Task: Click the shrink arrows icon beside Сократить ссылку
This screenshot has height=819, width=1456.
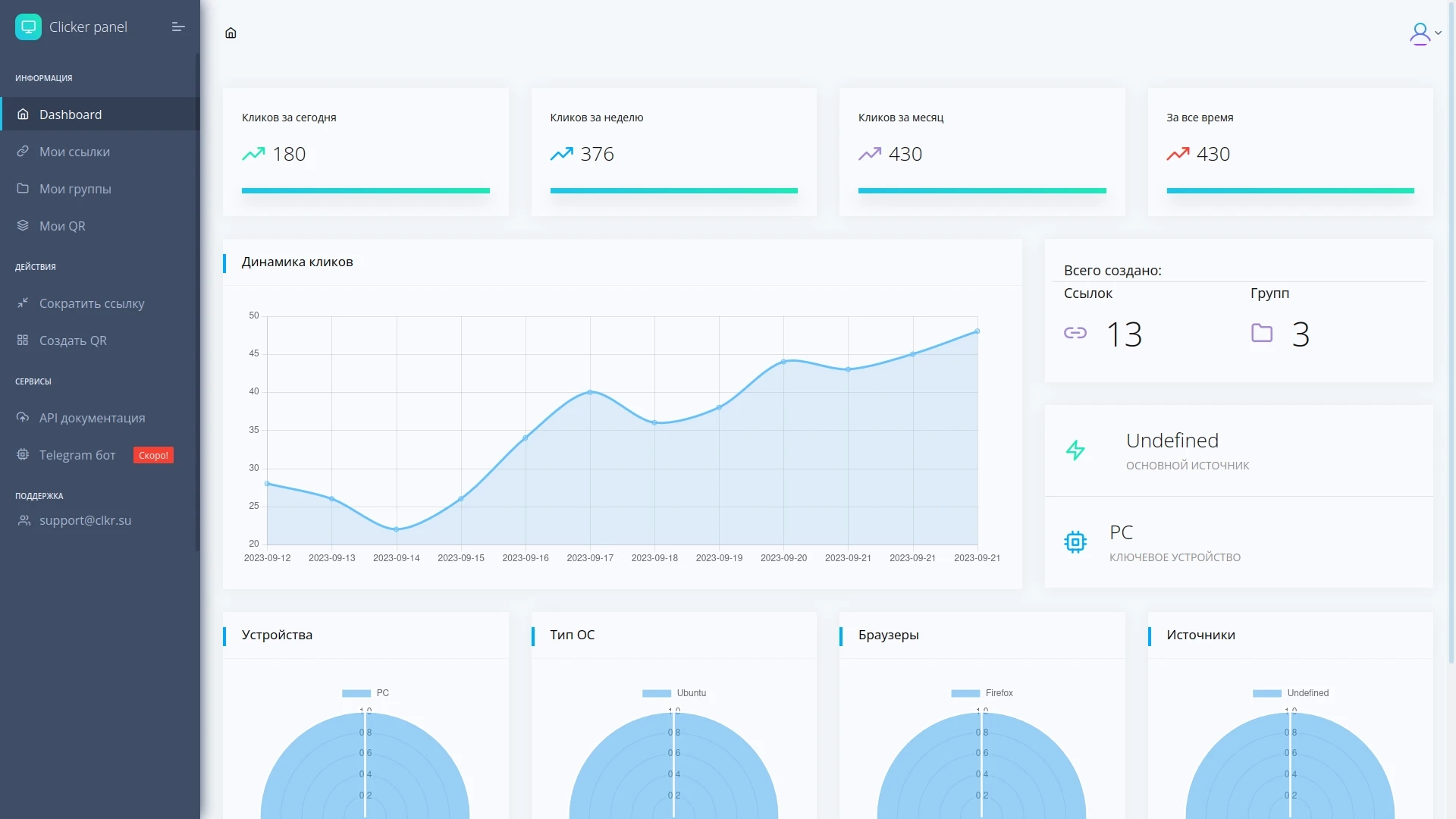Action: (23, 303)
